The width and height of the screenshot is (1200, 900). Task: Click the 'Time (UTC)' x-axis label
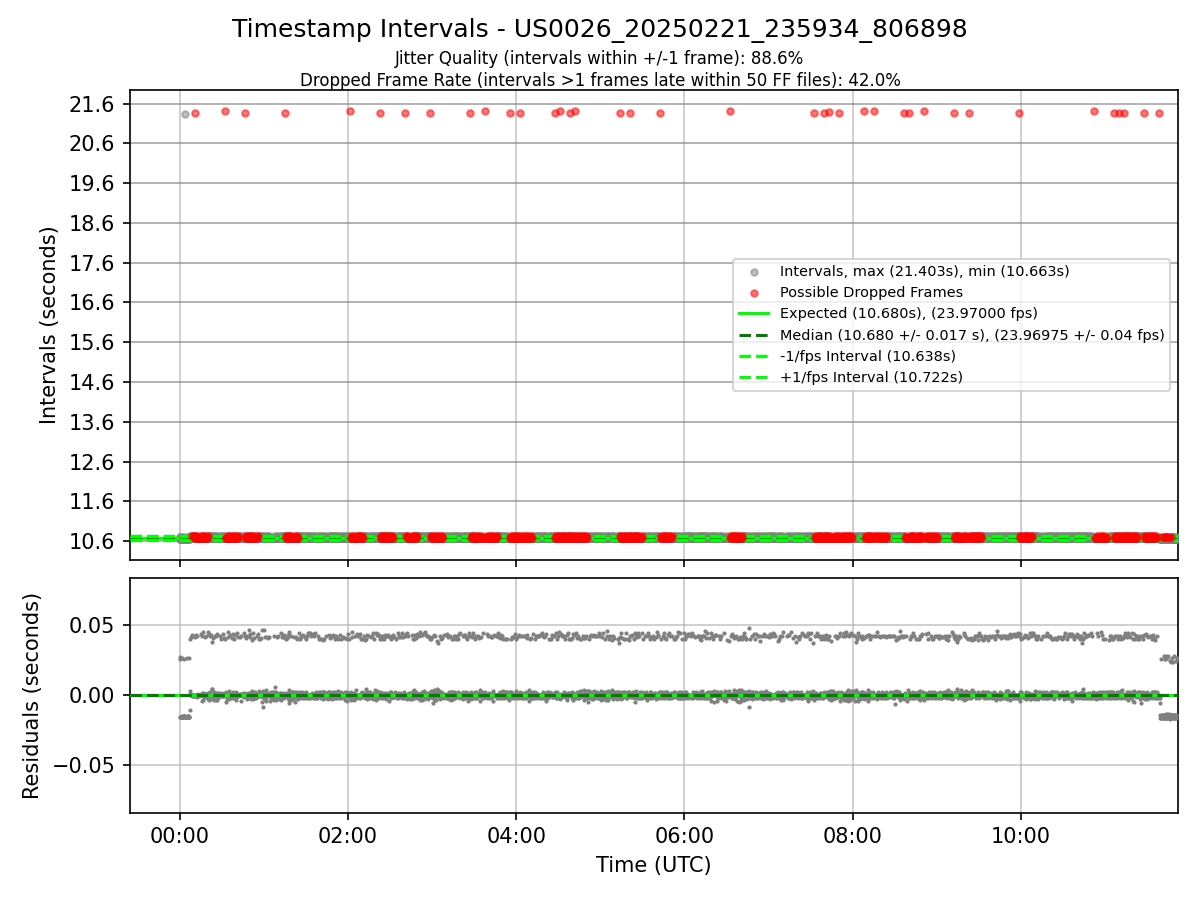click(653, 865)
